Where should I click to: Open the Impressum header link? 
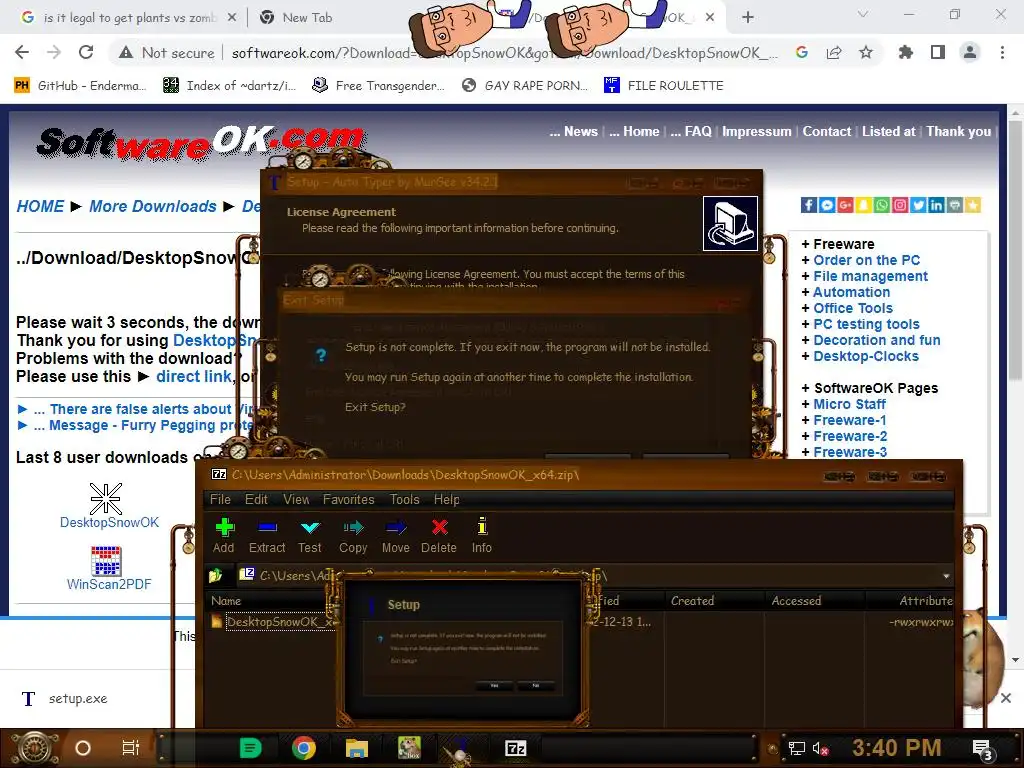[756, 131]
